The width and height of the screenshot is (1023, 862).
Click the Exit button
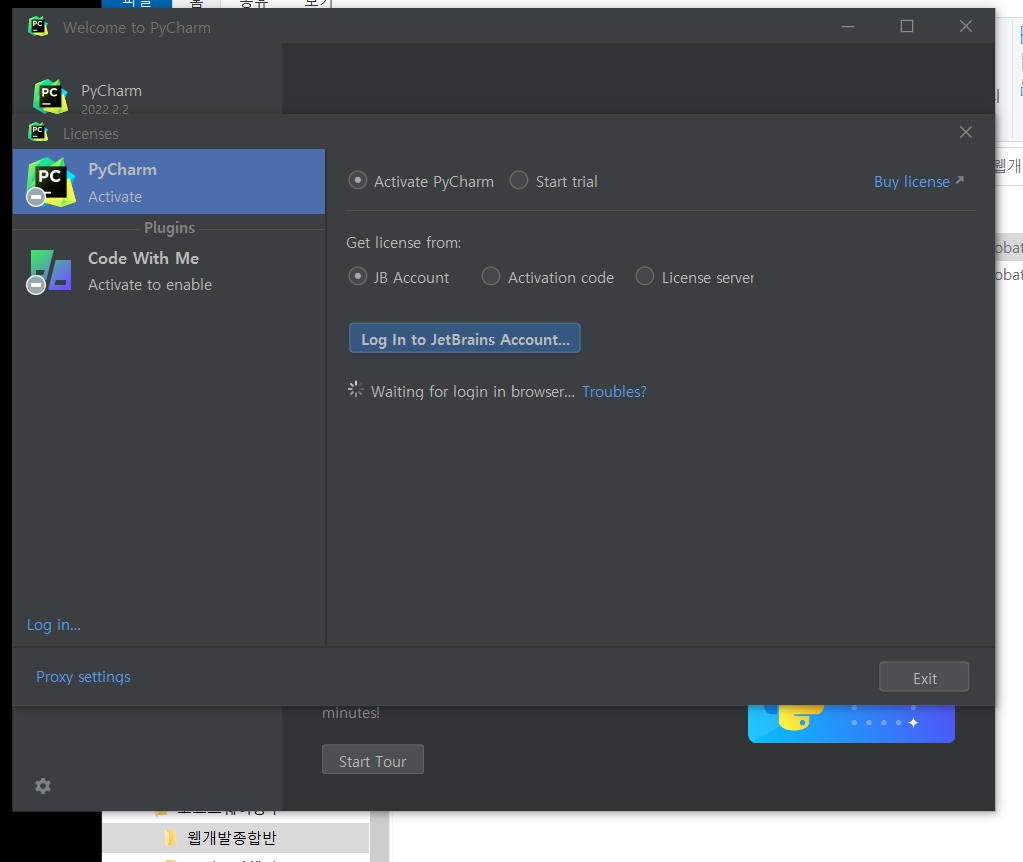coord(924,677)
